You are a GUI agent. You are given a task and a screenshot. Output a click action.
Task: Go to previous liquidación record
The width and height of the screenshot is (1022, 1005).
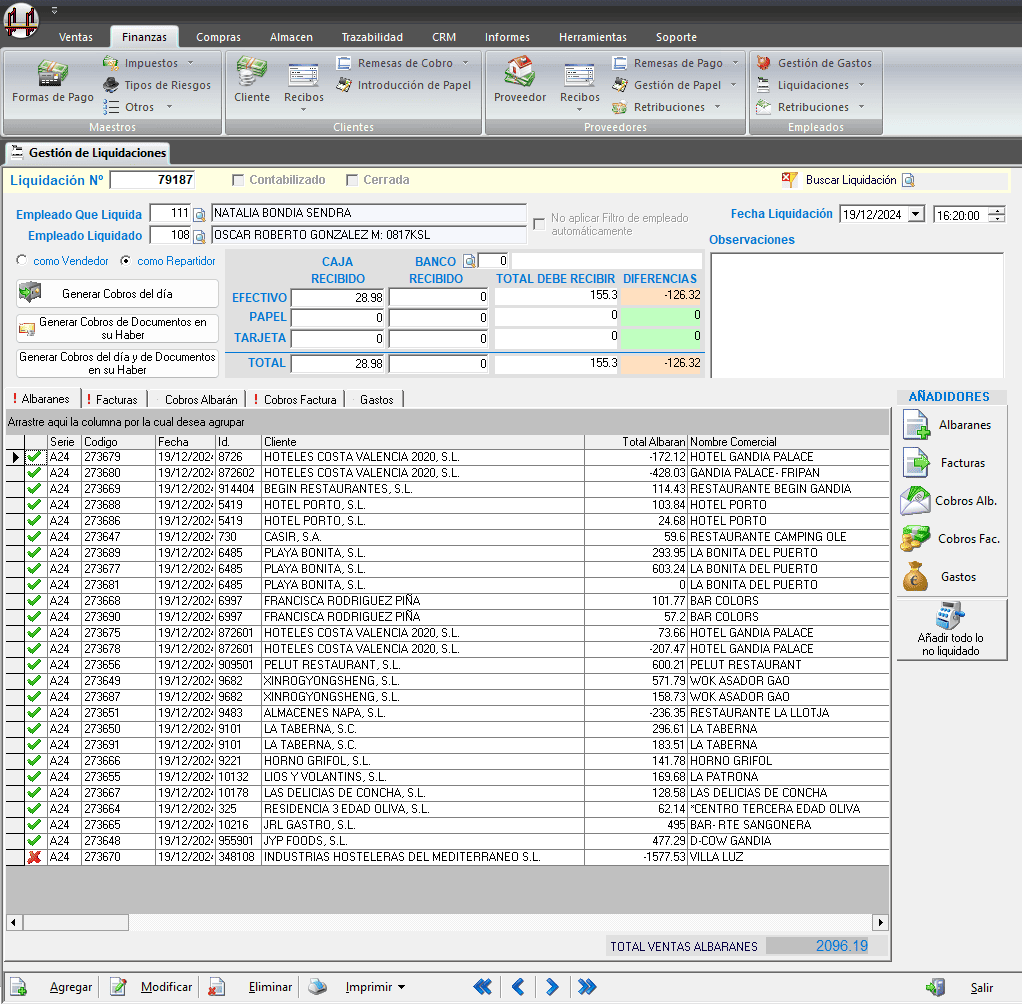[x=518, y=987]
